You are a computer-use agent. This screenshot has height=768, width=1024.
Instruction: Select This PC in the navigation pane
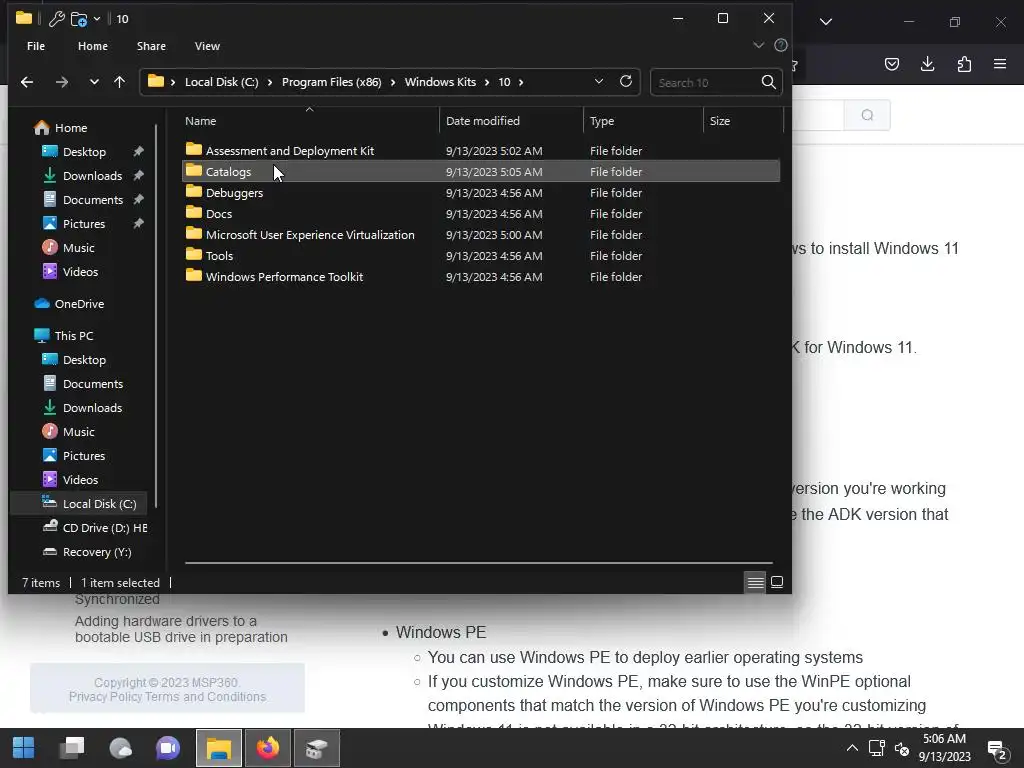(74, 336)
